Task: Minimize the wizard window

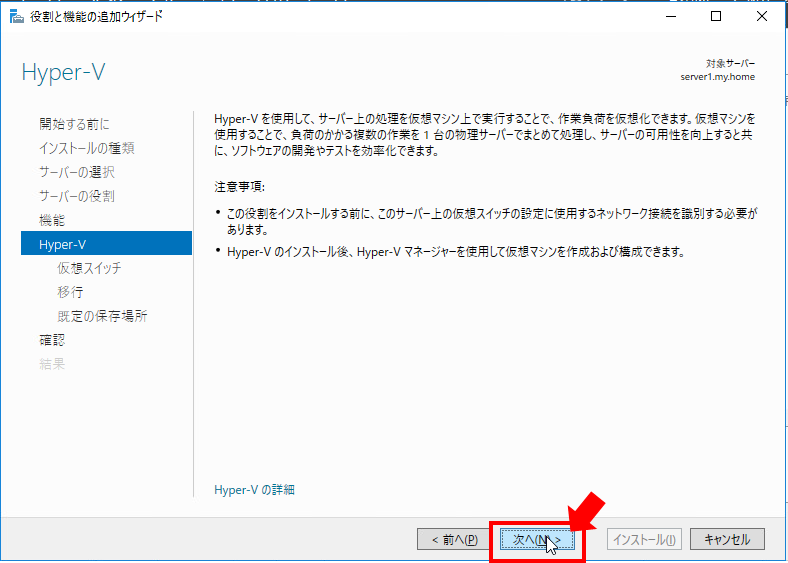Action: 671,16
